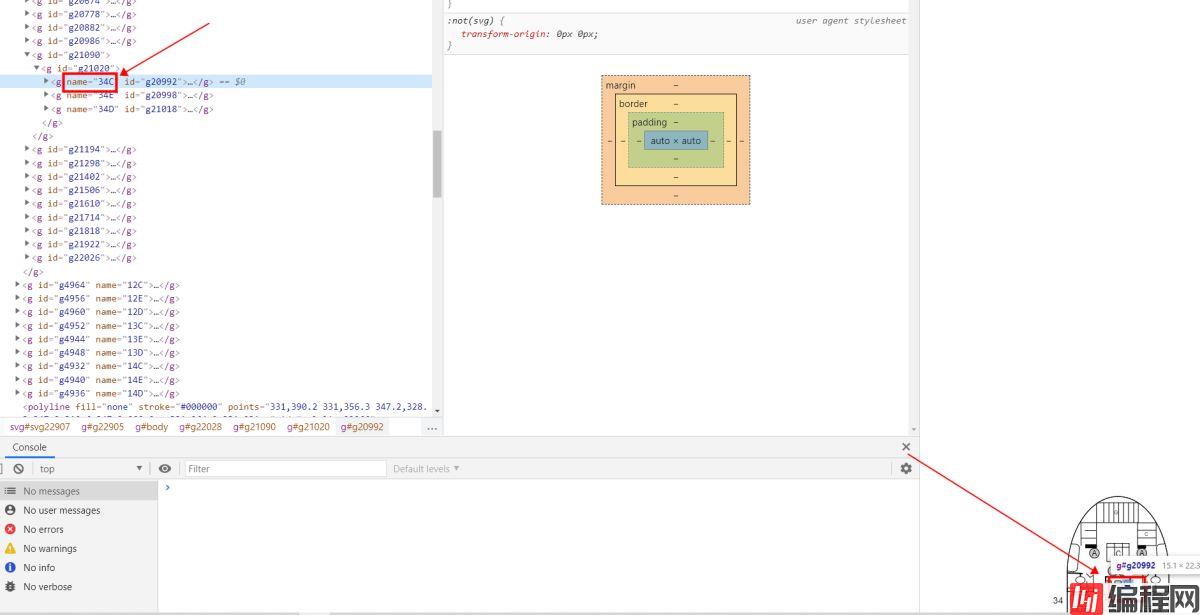1200x615 pixels.
Task: Collapse the g21090 tree node
Action: [27, 55]
